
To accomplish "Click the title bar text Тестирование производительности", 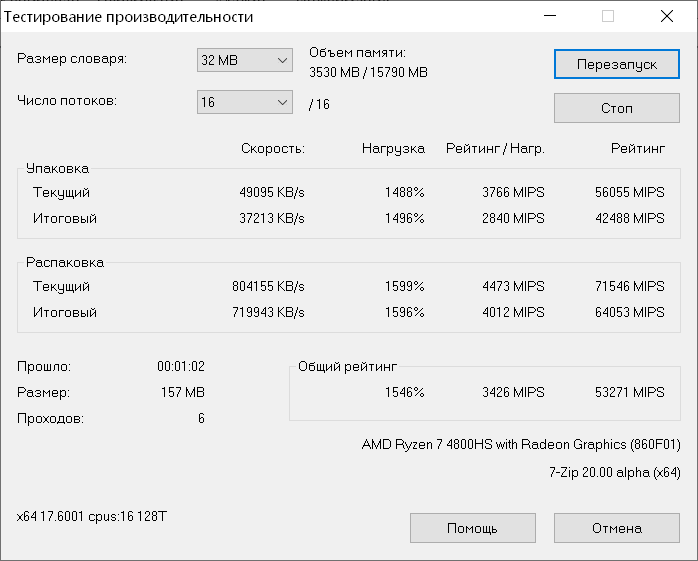I will click(129, 17).
